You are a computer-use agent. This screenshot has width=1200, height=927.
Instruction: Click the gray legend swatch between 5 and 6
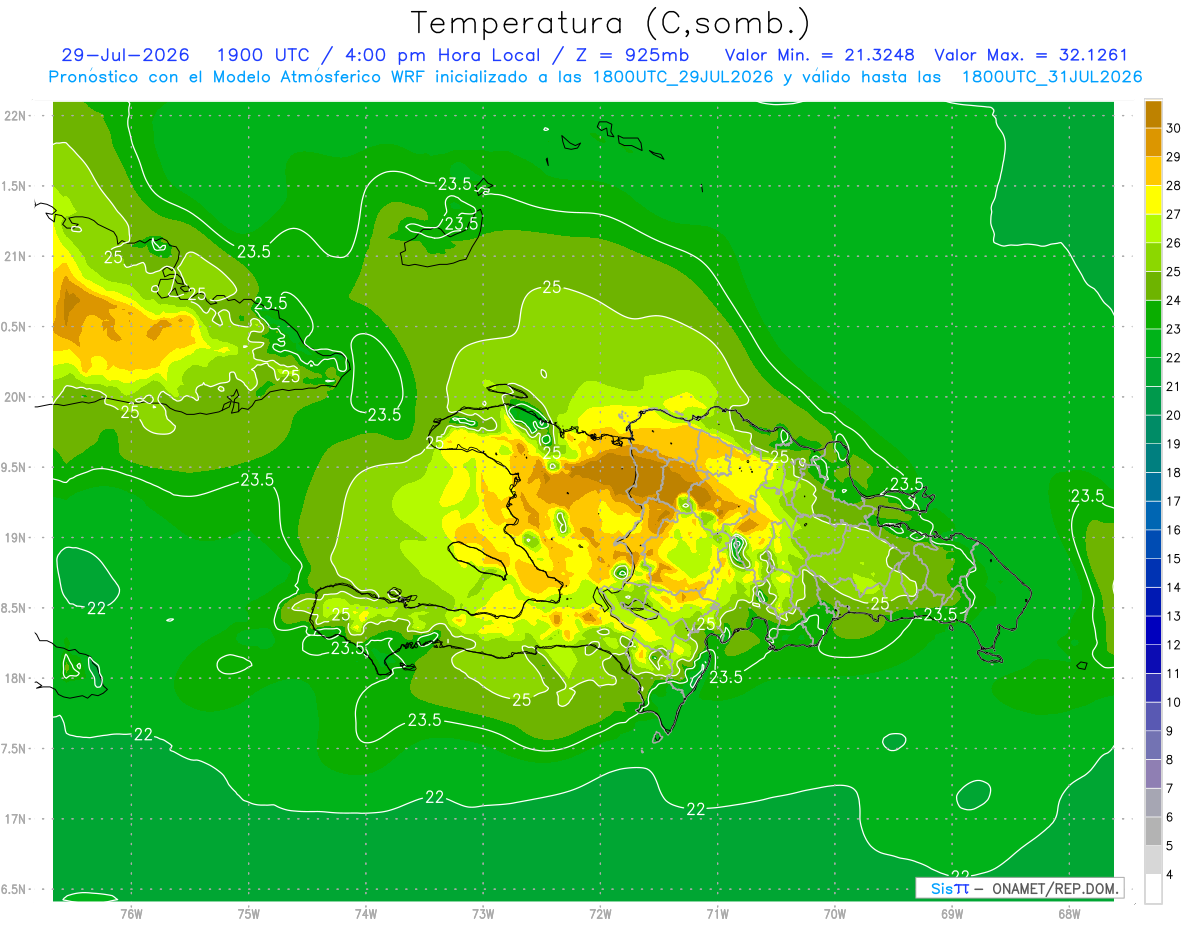[x=1153, y=832]
